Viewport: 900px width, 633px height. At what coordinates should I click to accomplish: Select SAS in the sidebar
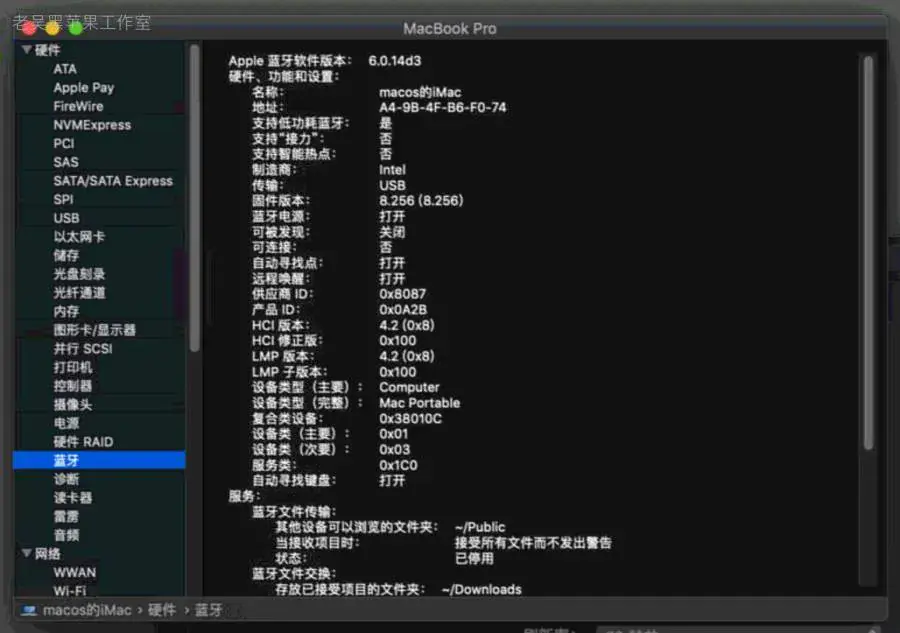pos(66,162)
